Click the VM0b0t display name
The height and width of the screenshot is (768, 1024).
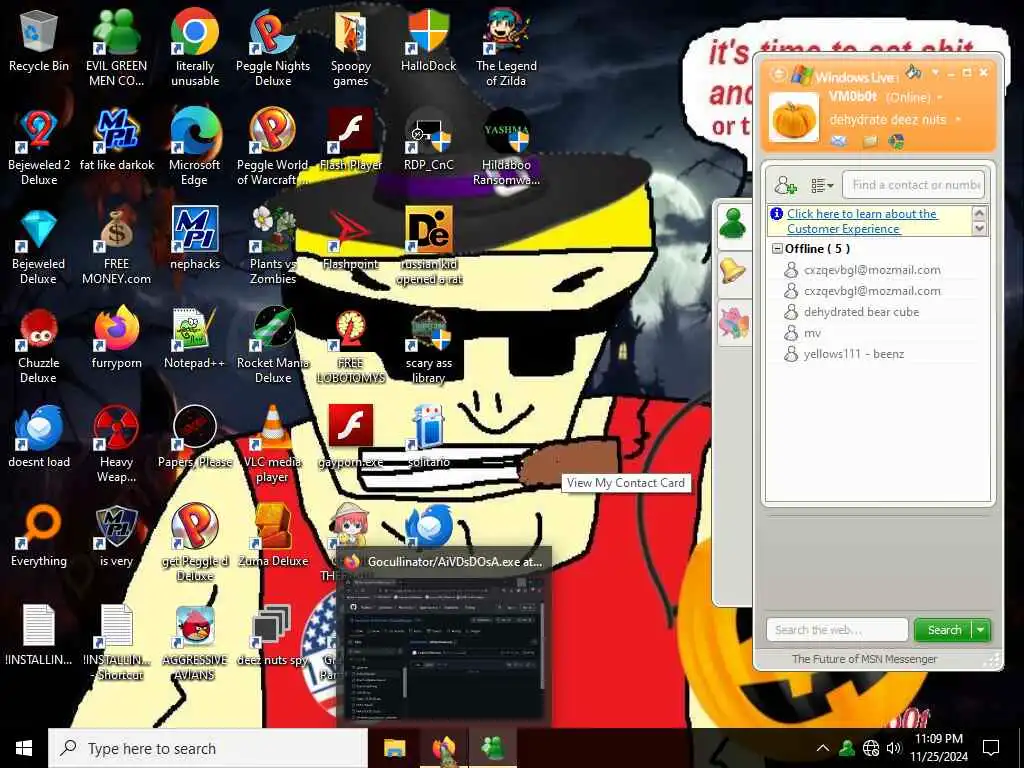coord(852,97)
